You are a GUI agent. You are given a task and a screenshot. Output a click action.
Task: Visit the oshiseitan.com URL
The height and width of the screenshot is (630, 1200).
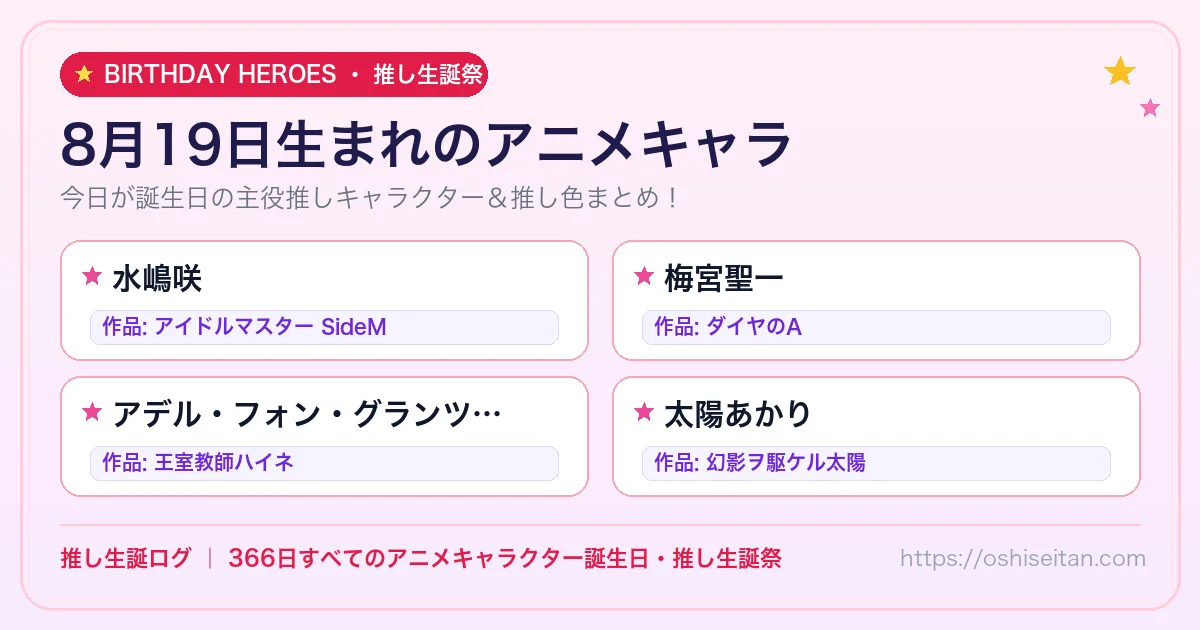1023,558
